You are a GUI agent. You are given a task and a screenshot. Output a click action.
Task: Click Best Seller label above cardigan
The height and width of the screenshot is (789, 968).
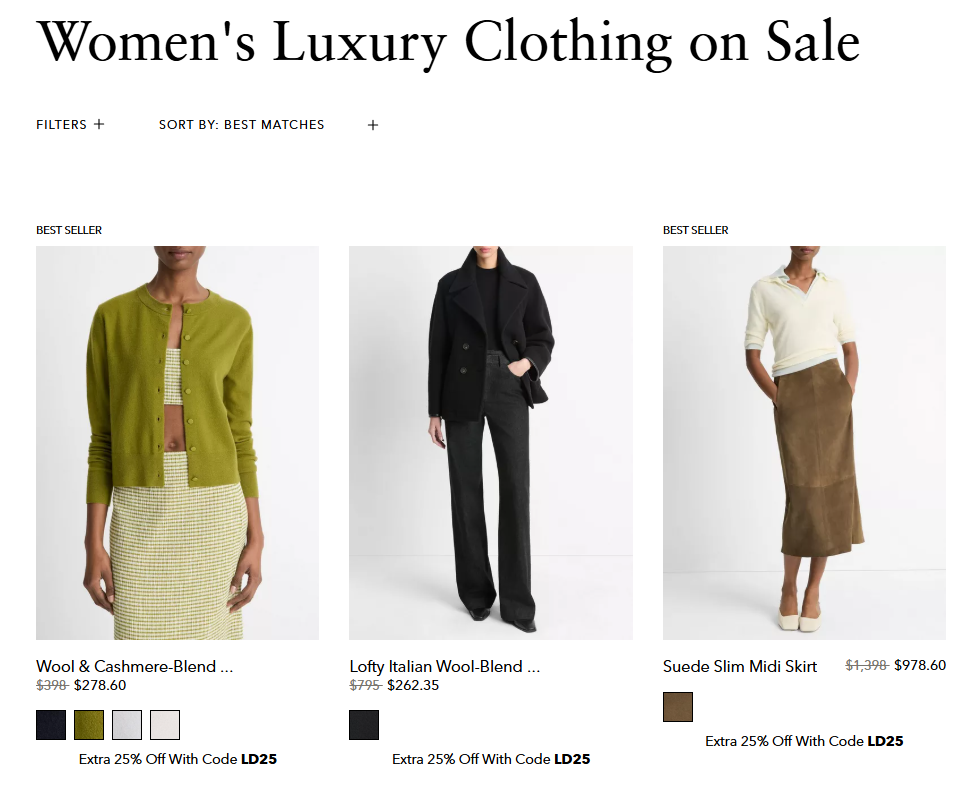tap(69, 230)
